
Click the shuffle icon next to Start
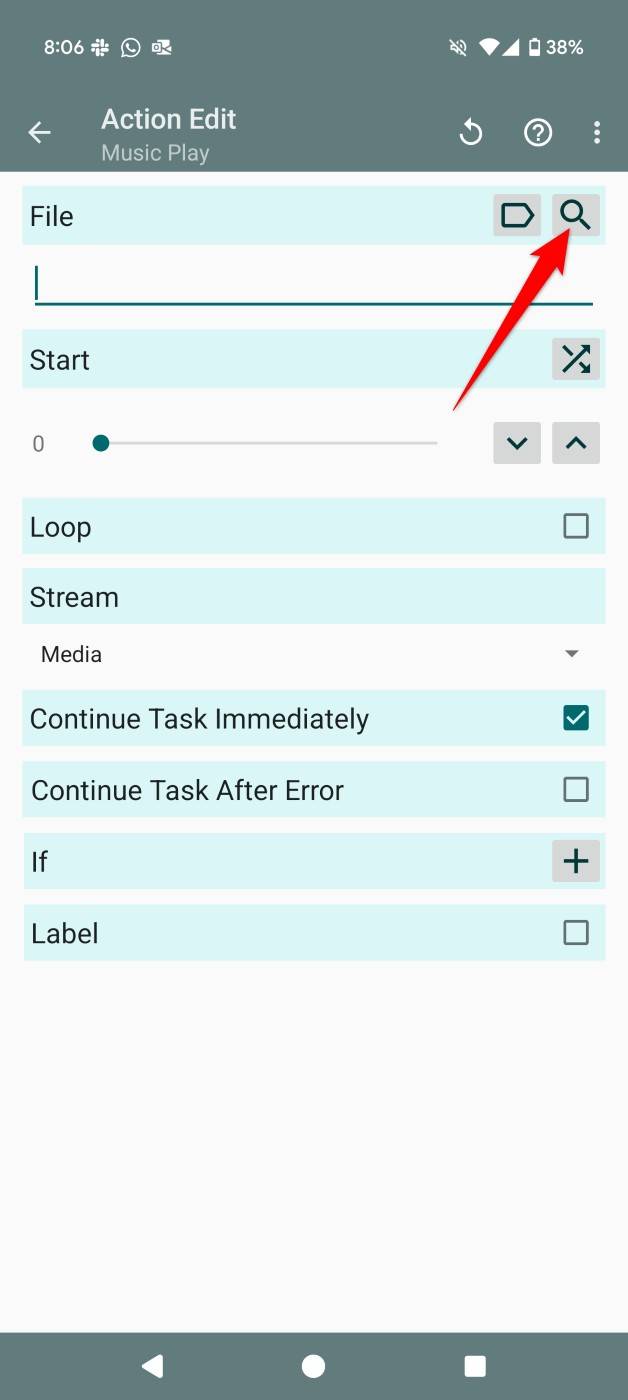pos(576,359)
